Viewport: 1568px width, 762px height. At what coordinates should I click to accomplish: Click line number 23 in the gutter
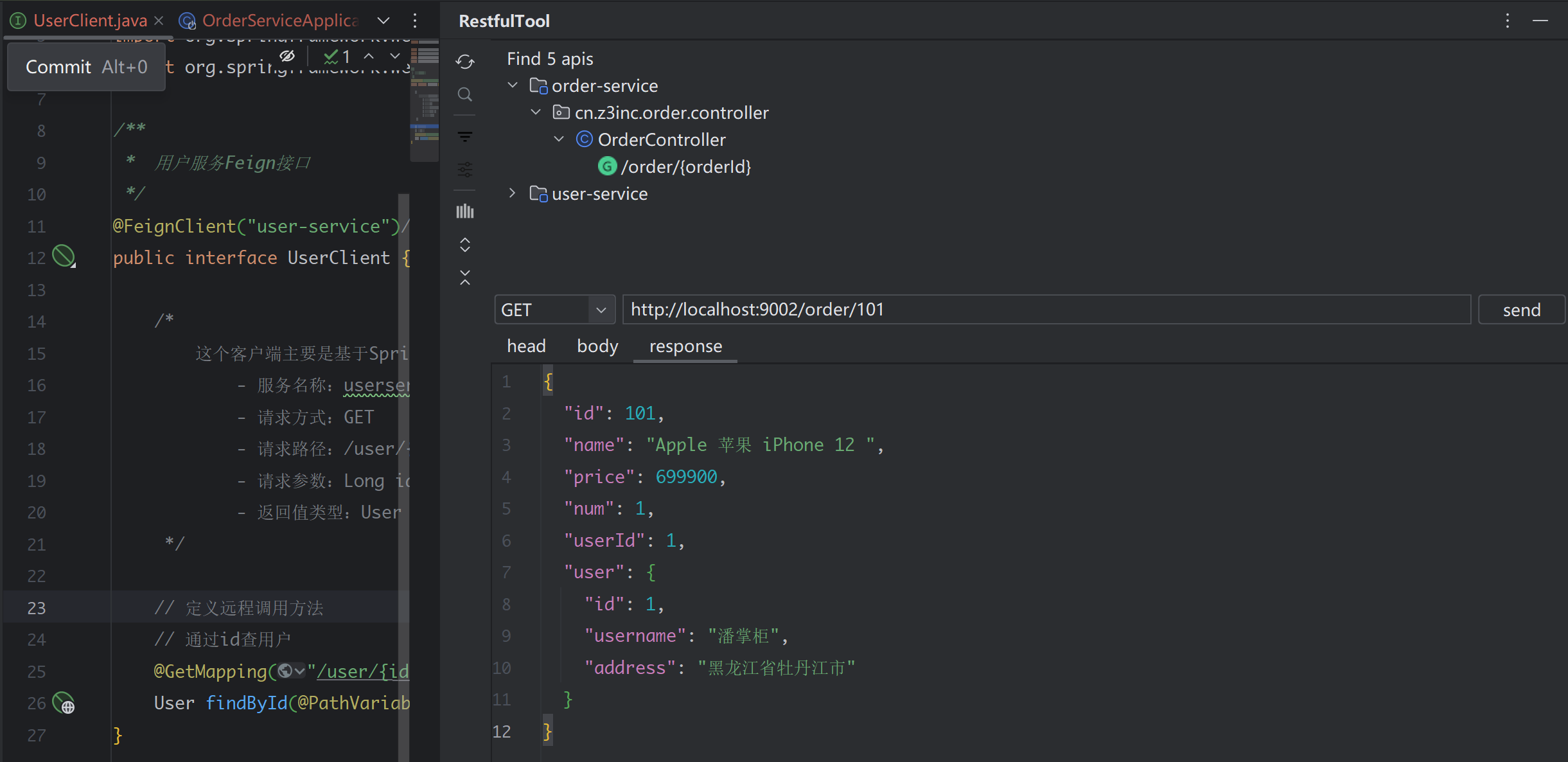37,608
